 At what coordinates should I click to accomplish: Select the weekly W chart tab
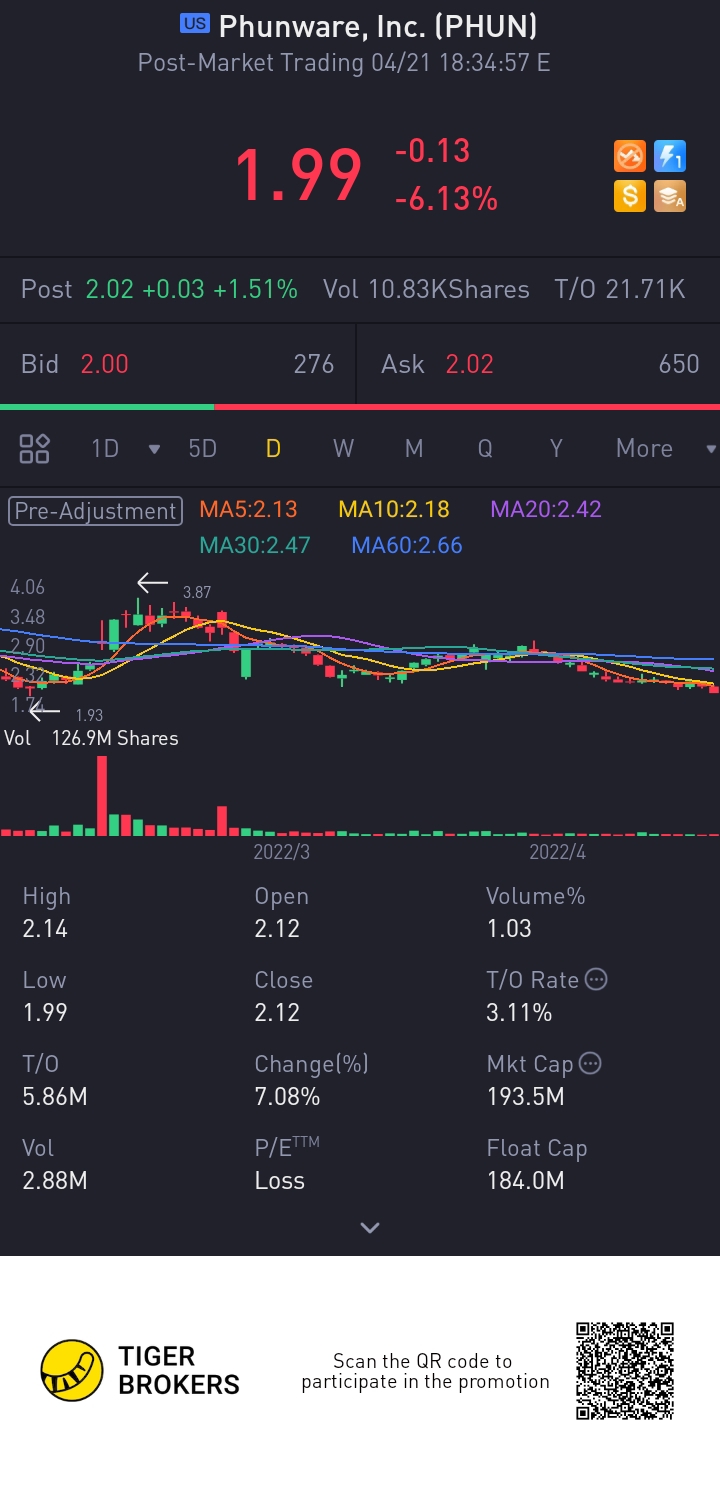pos(343,448)
